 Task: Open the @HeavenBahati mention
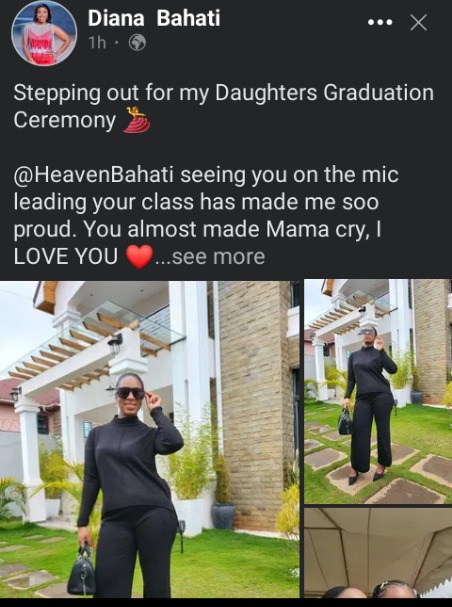tap(93, 175)
